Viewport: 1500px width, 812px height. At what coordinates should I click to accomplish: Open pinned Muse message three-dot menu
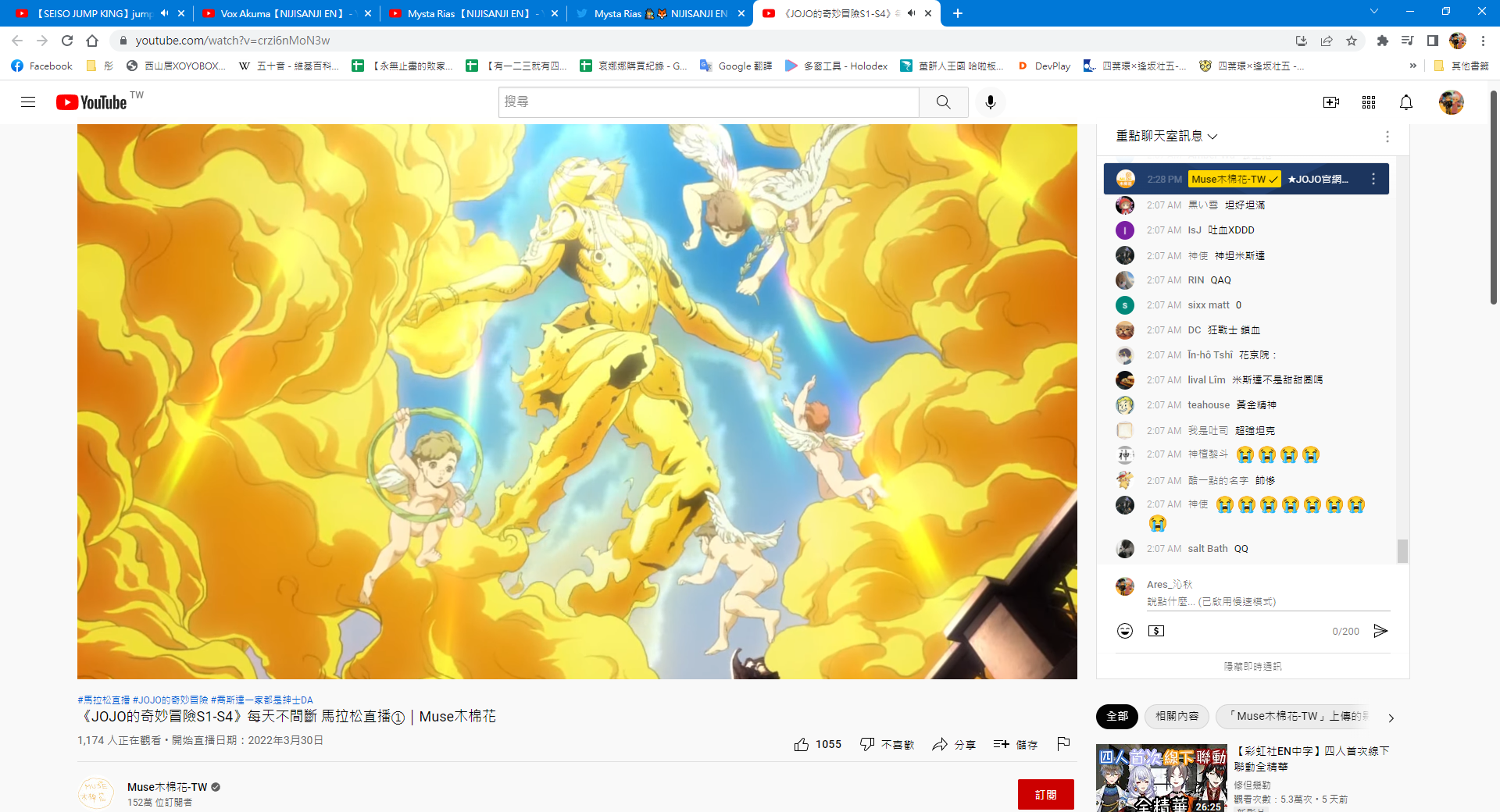[1373, 179]
